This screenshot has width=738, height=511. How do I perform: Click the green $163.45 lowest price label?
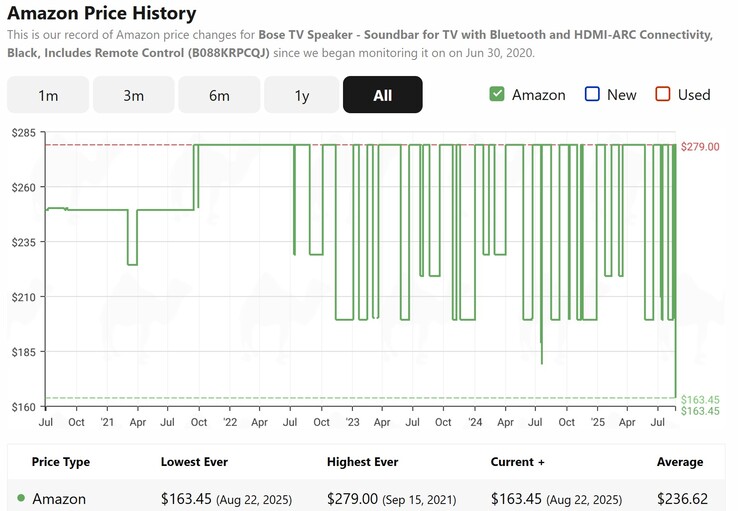pos(700,400)
